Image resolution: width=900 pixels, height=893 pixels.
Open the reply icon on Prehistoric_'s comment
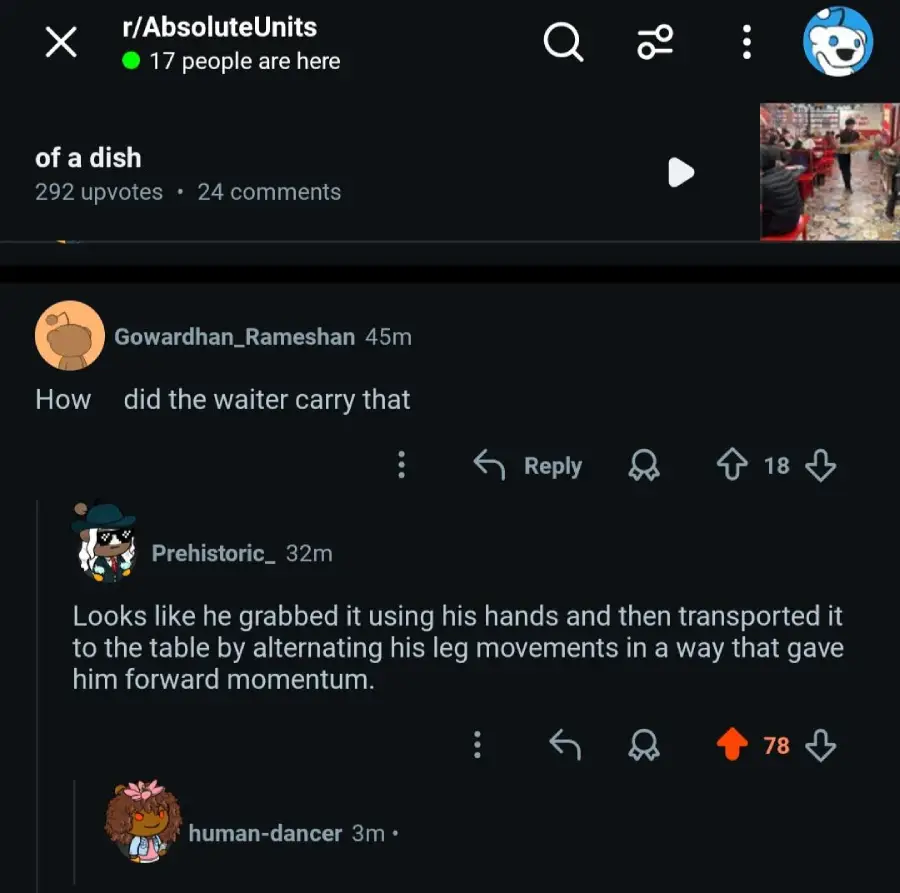[x=563, y=744]
